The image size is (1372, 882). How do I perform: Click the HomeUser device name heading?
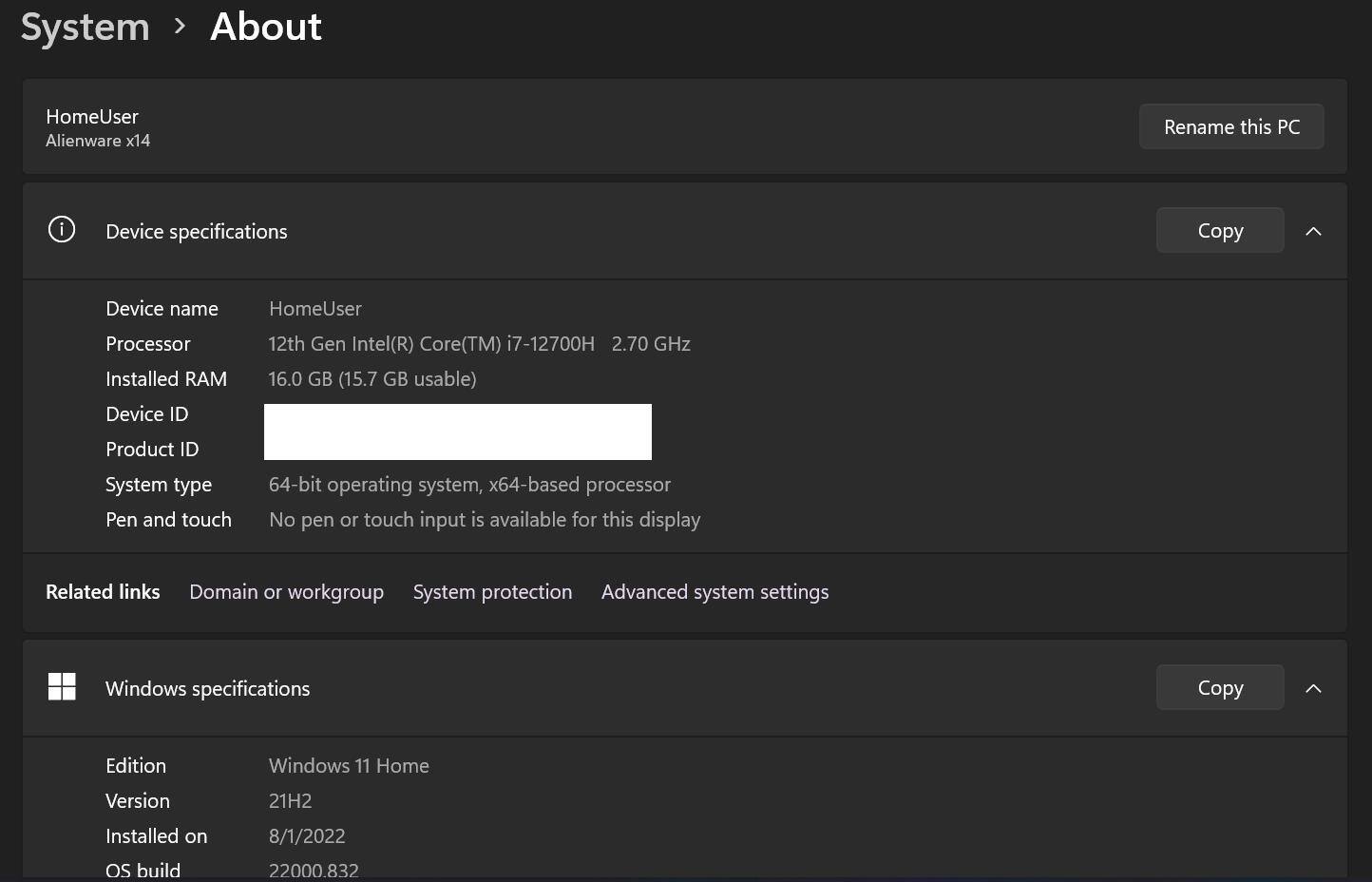[x=91, y=116]
